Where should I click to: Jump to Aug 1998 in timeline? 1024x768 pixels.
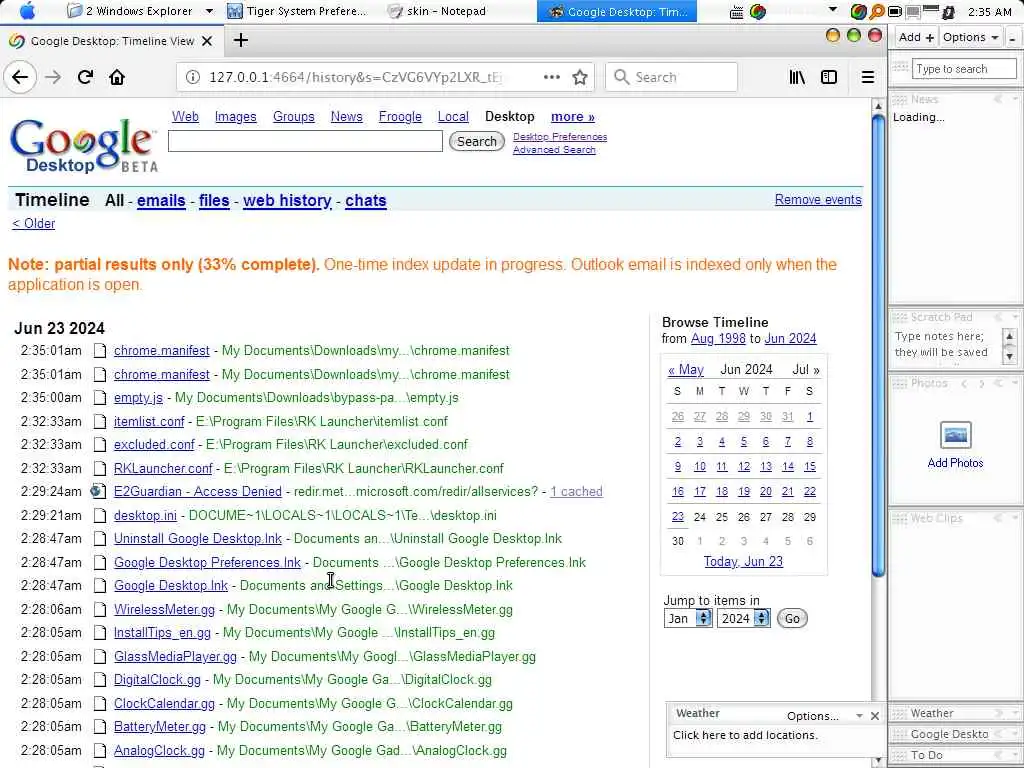tap(718, 338)
